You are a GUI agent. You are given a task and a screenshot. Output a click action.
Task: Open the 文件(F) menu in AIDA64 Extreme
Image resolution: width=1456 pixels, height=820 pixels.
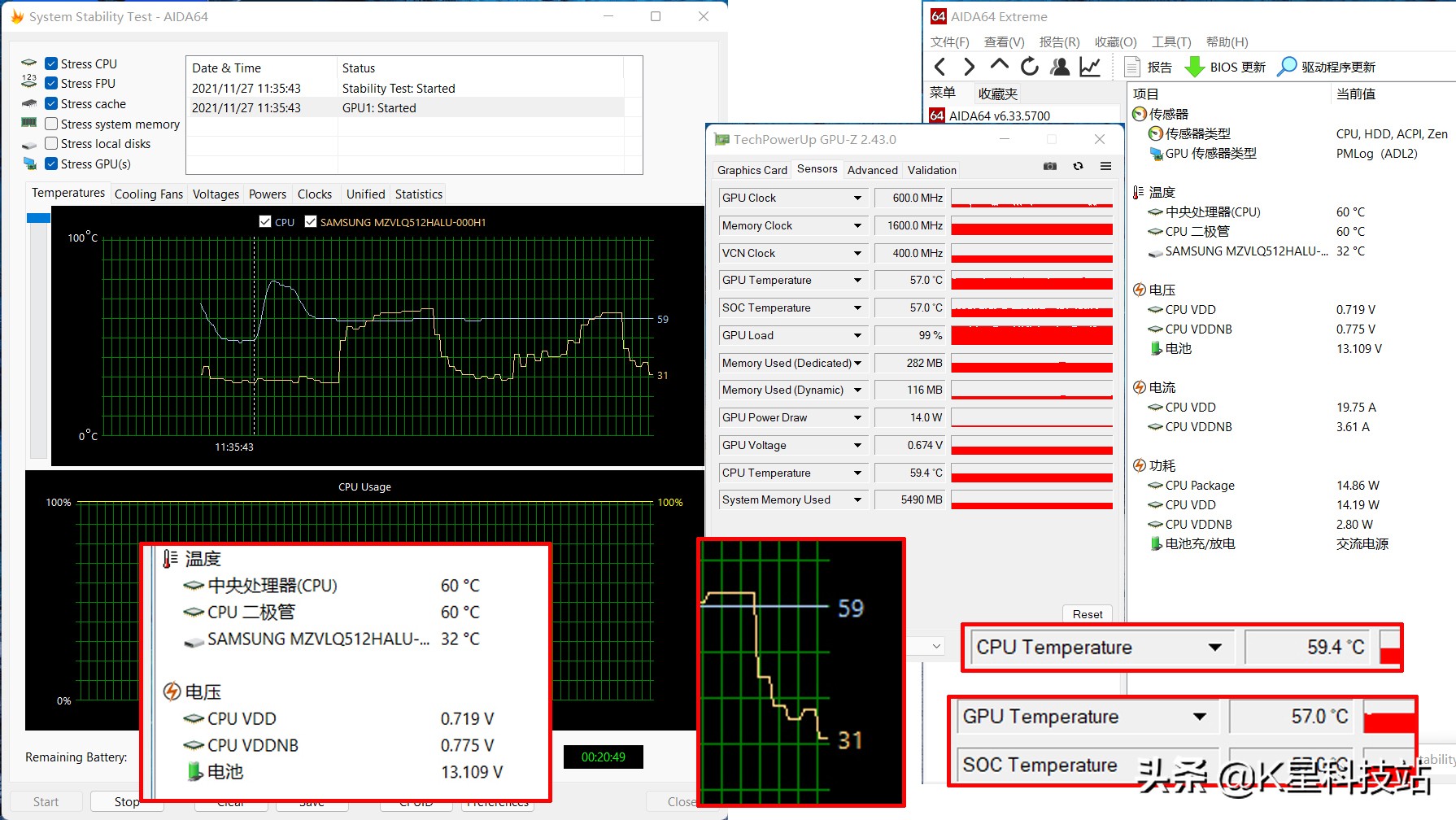(949, 41)
